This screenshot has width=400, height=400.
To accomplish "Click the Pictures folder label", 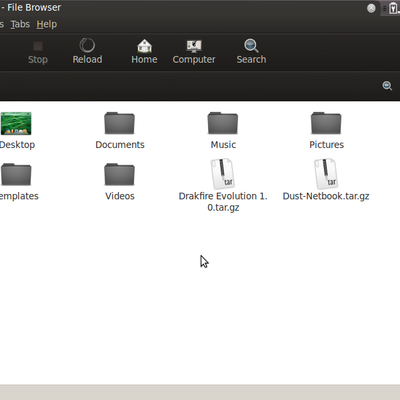I will (x=327, y=145).
